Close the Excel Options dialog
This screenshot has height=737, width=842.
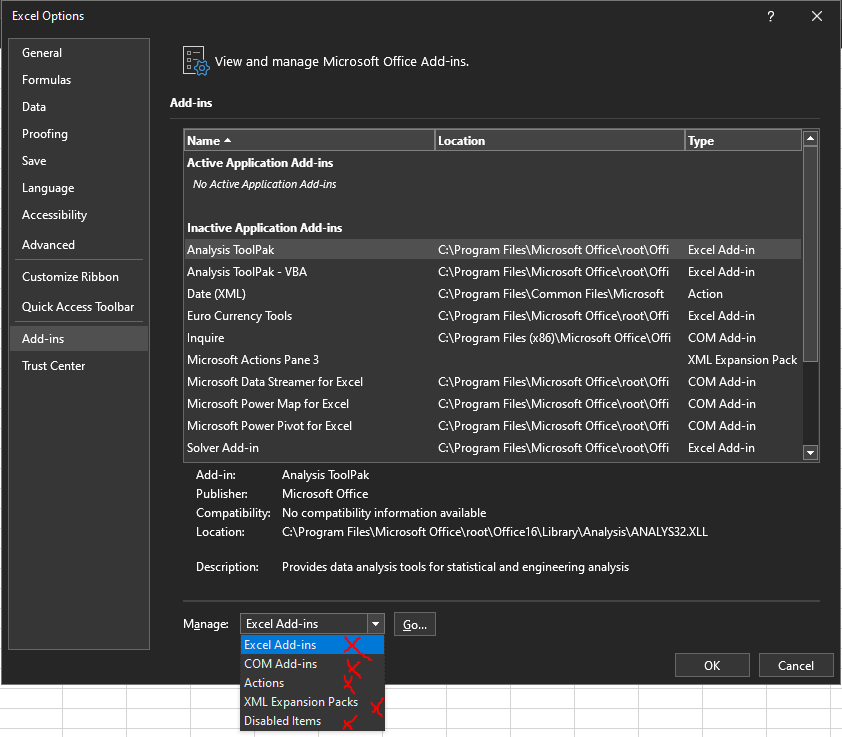click(817, 16)
